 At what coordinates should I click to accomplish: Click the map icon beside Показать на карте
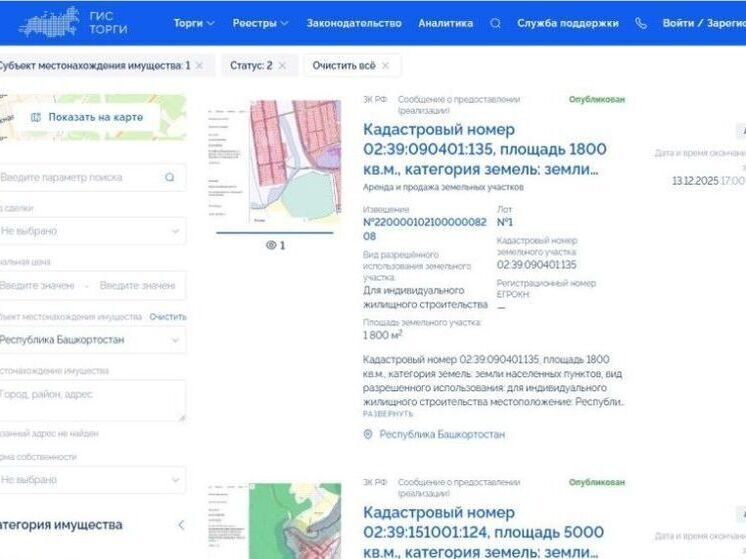36,117
